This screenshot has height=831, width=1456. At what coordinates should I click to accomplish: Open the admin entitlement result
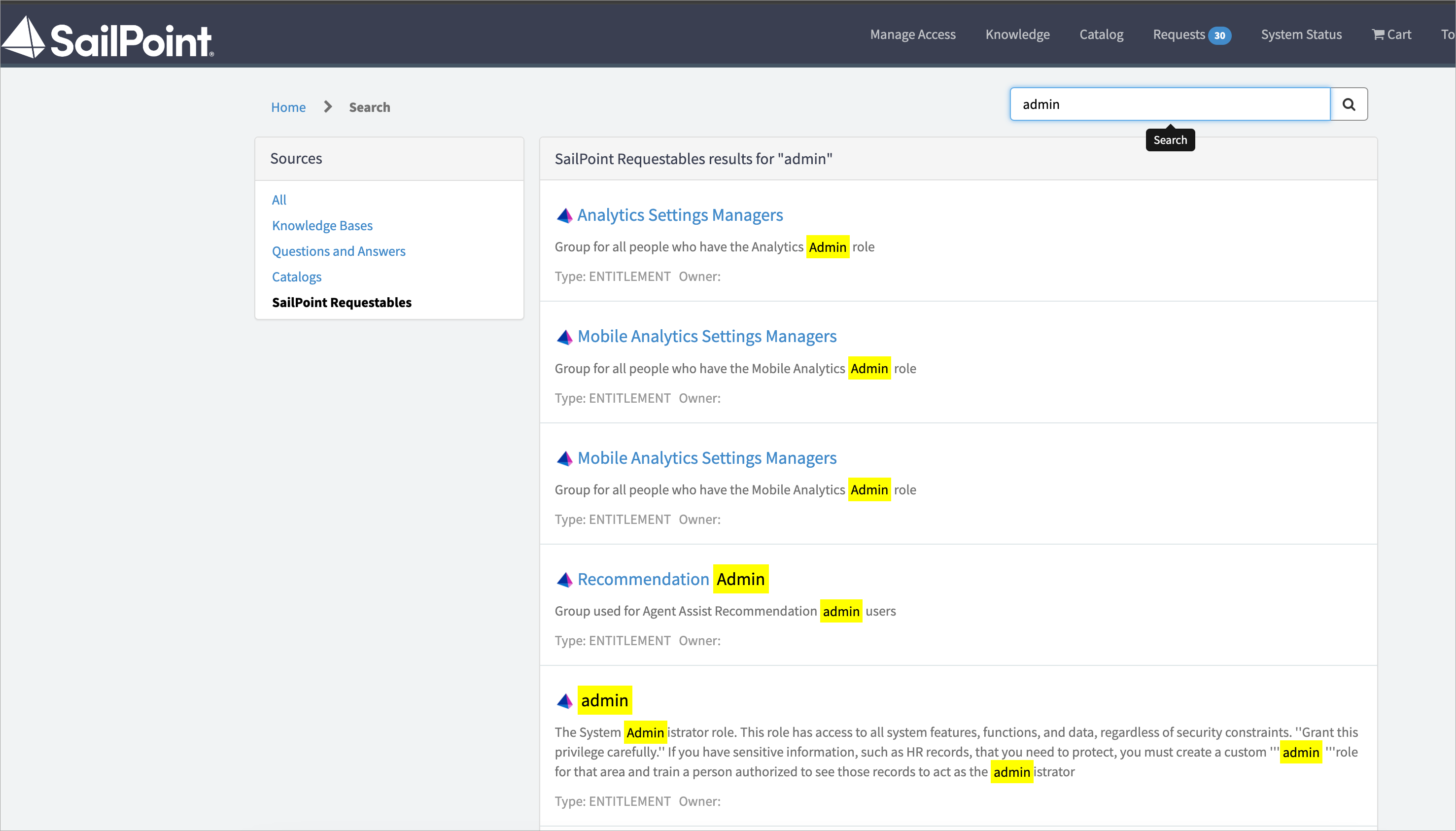click(x=604, y=700)
